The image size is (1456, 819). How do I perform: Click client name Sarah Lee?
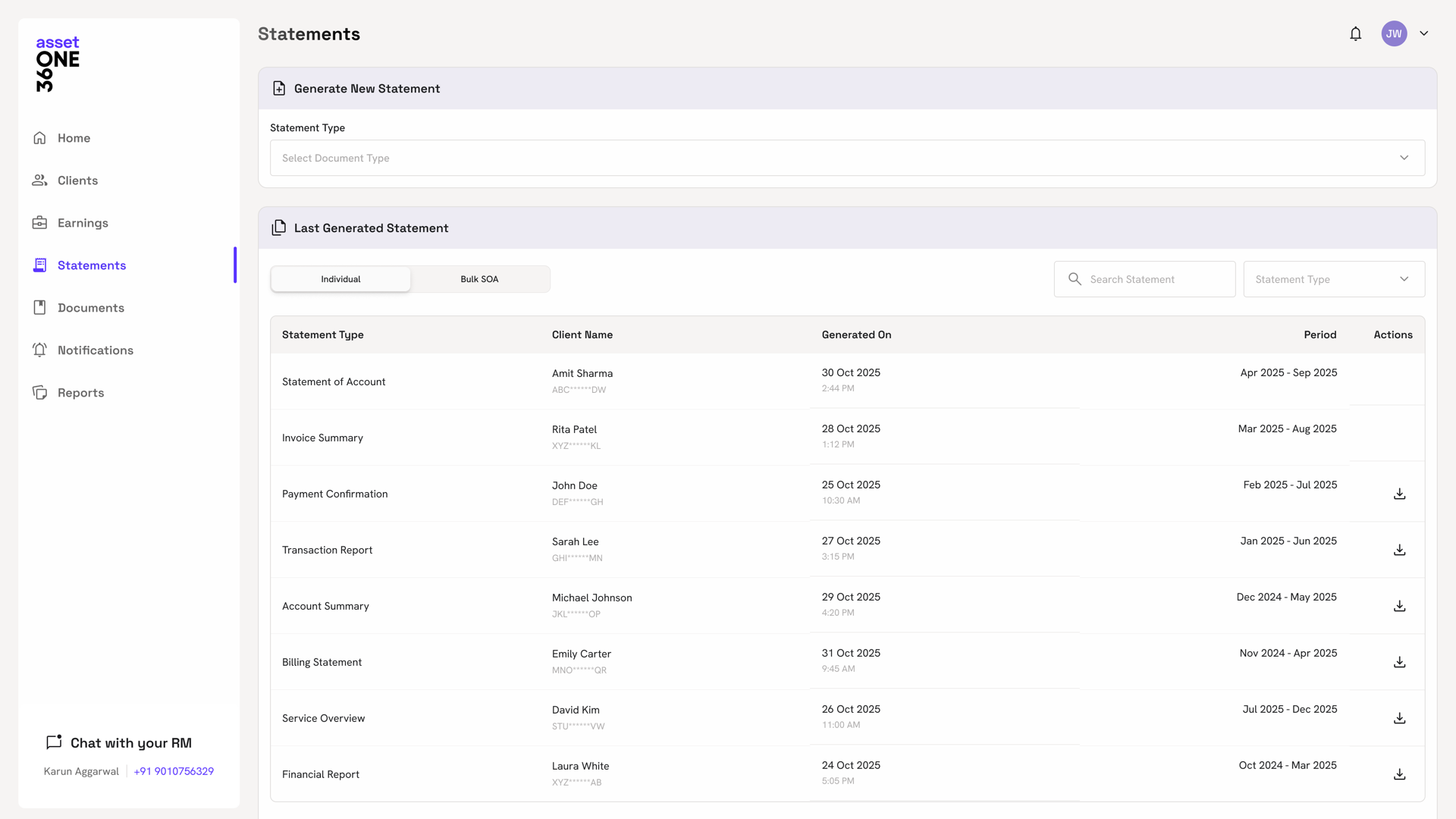575,541
